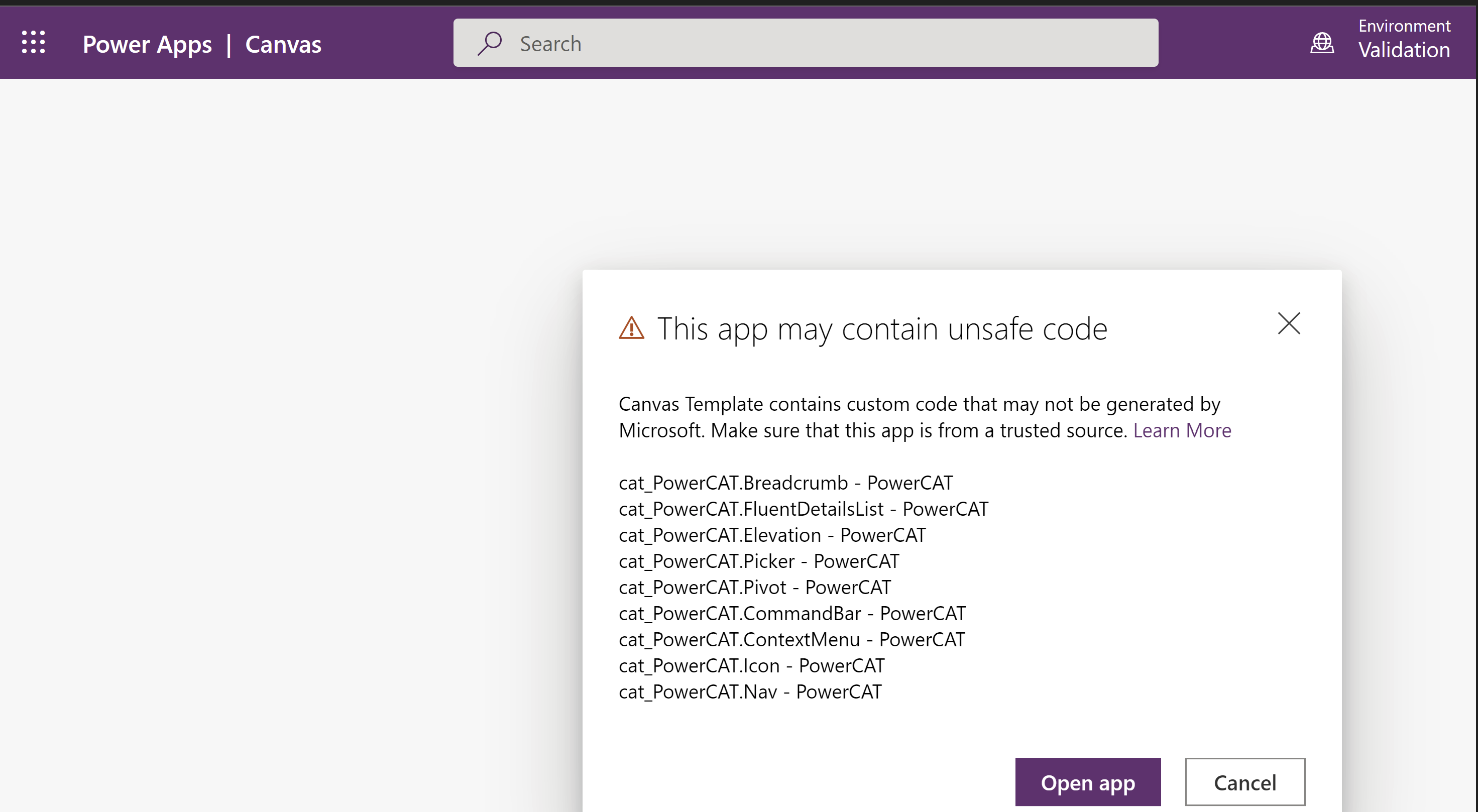This screenshot has width=1478, height=812.
Task: Click the Canvas label in header
Action: click(283, 45)
